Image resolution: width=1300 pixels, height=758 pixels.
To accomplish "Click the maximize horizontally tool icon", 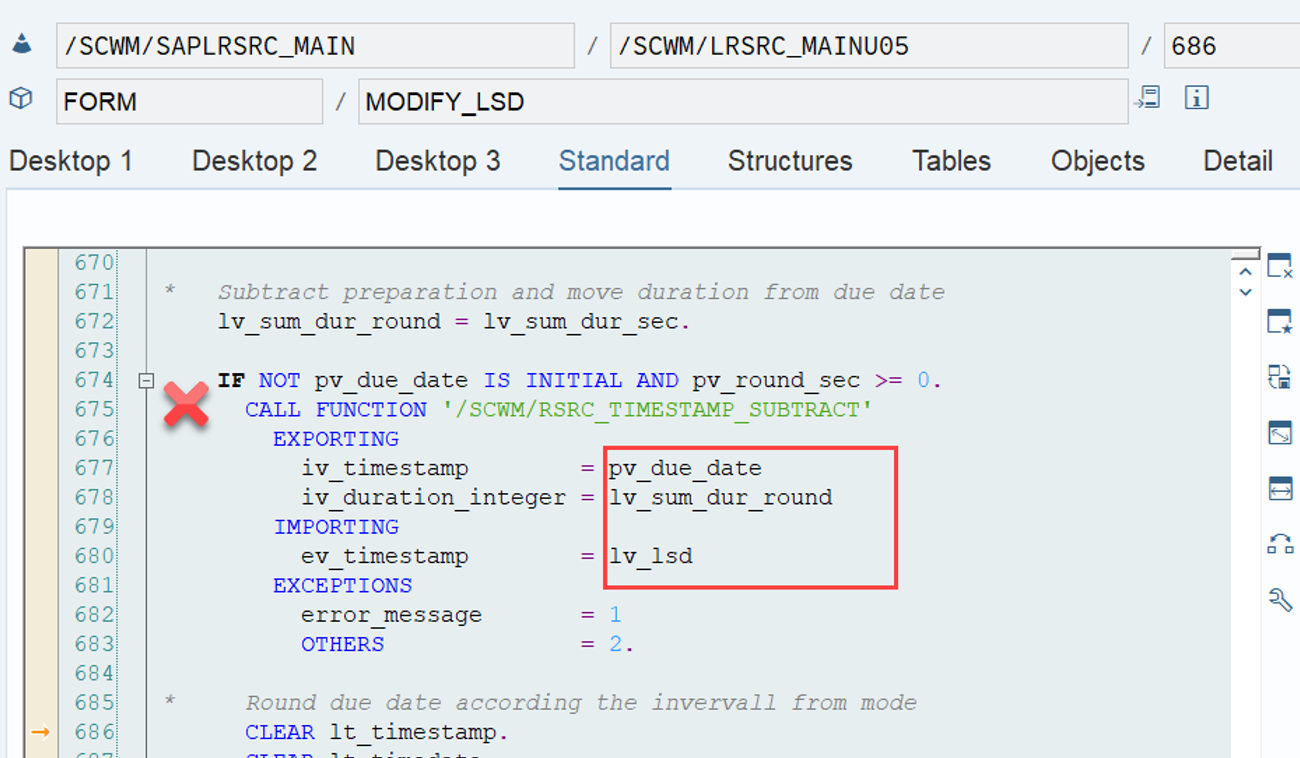I will [x=1279, y=488].
